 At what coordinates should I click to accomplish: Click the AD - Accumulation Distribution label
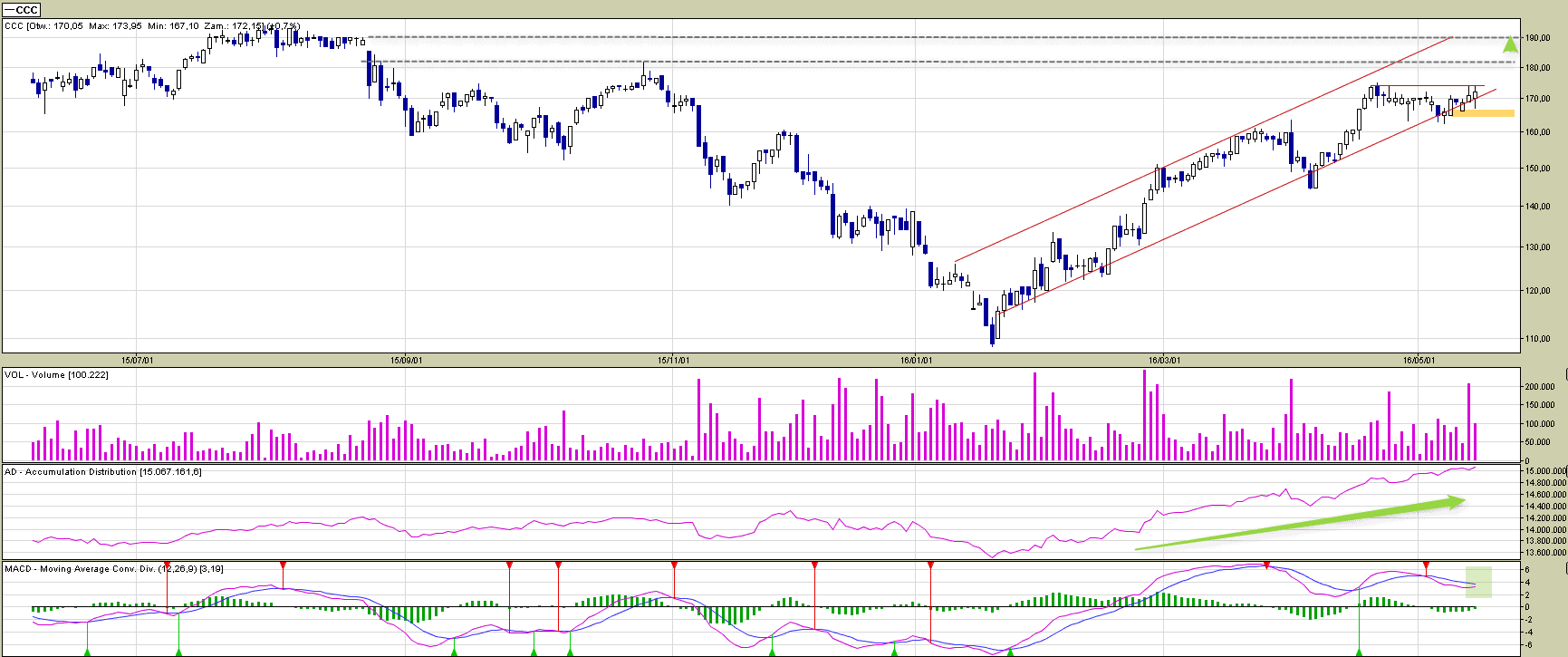pos(102,472)
